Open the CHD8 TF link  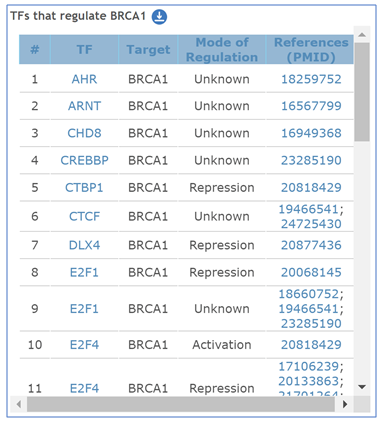click(84, 133)
